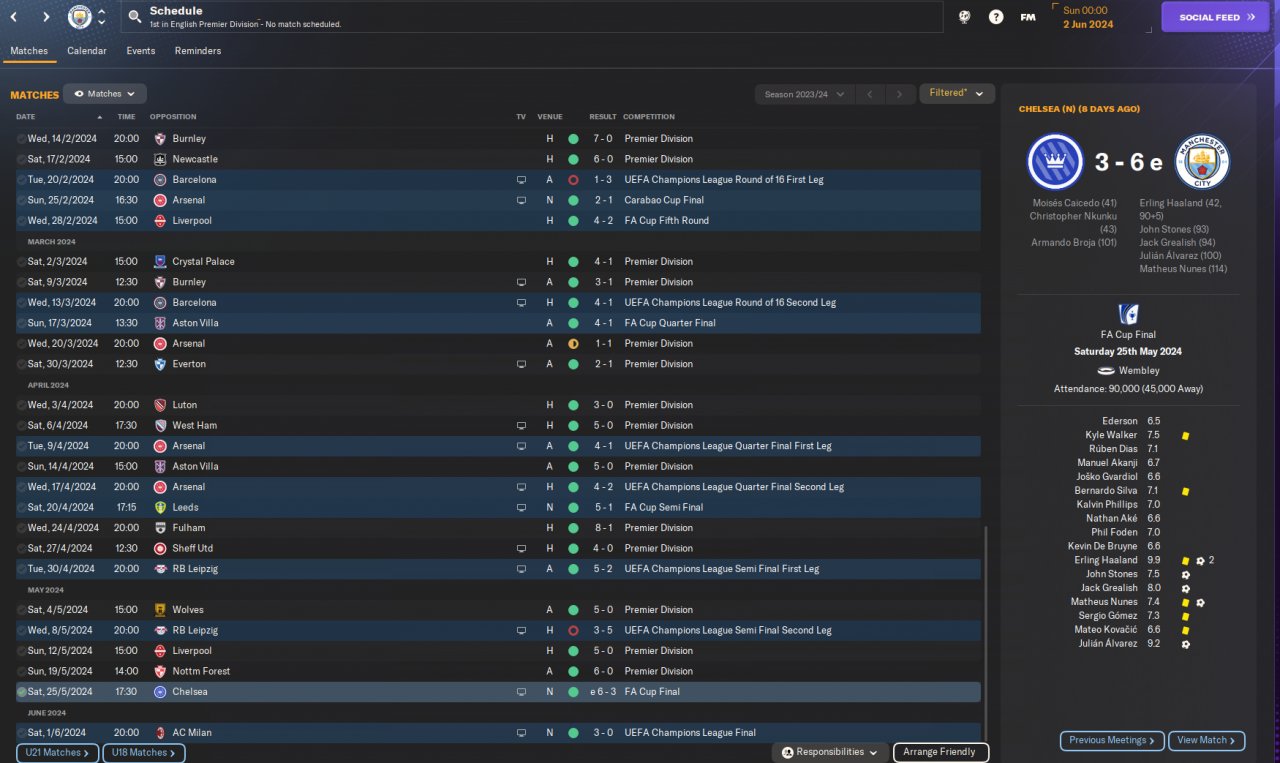1280x763 pixels.
Task: Click the TV icon on Carabao Cup Final row
Action: point(521,200)
